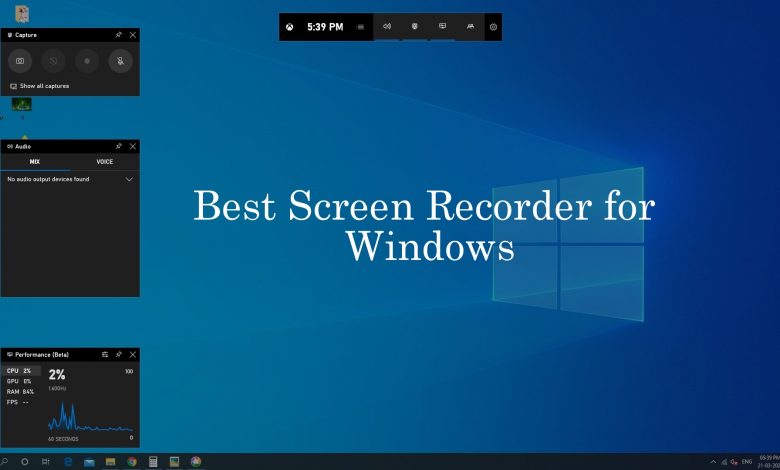Click the 5:39 PM clock on Game Bar
This screenshot has height=470, width=780.
325,27
